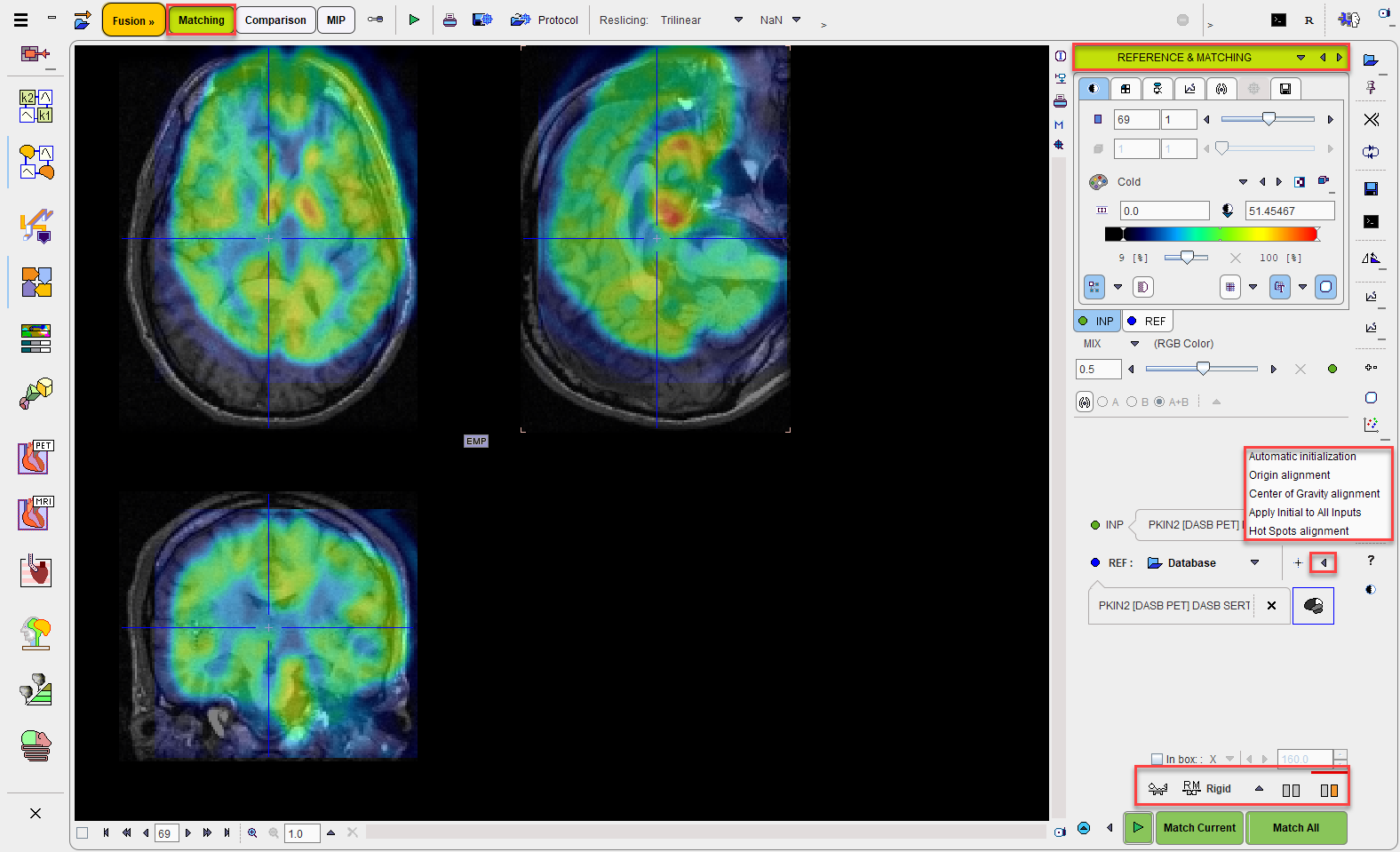The width and height of the screenshot is (1400, 852).
Task: Toggle the rounded square button in colour panel
Action: point(1325,287)
